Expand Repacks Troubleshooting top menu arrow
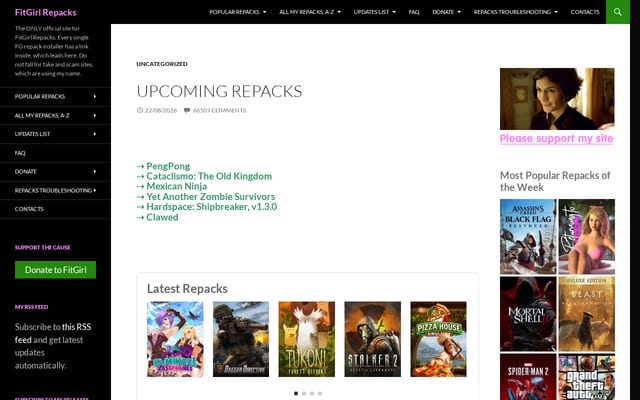The width and height of the screenshot is (640, 400). coord(556,12)
